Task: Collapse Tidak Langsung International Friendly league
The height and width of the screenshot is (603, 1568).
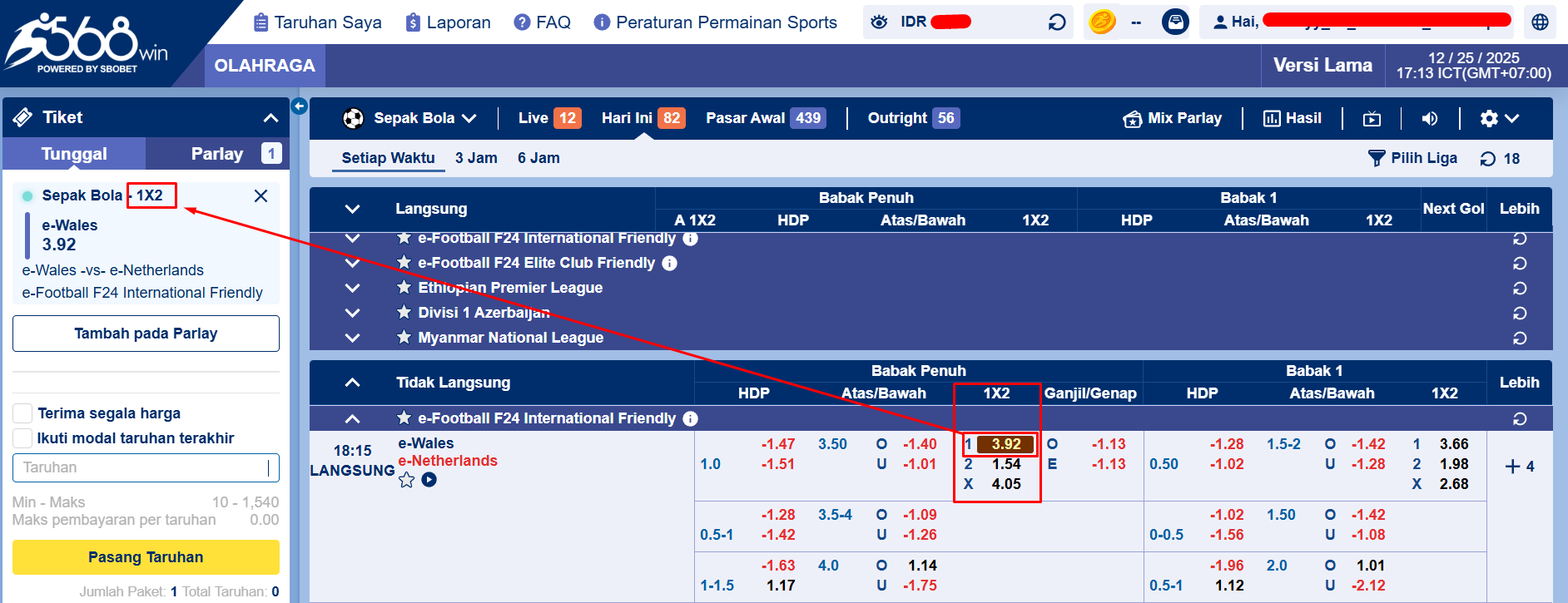Action: pyautogui.click(x=352, y=418)
